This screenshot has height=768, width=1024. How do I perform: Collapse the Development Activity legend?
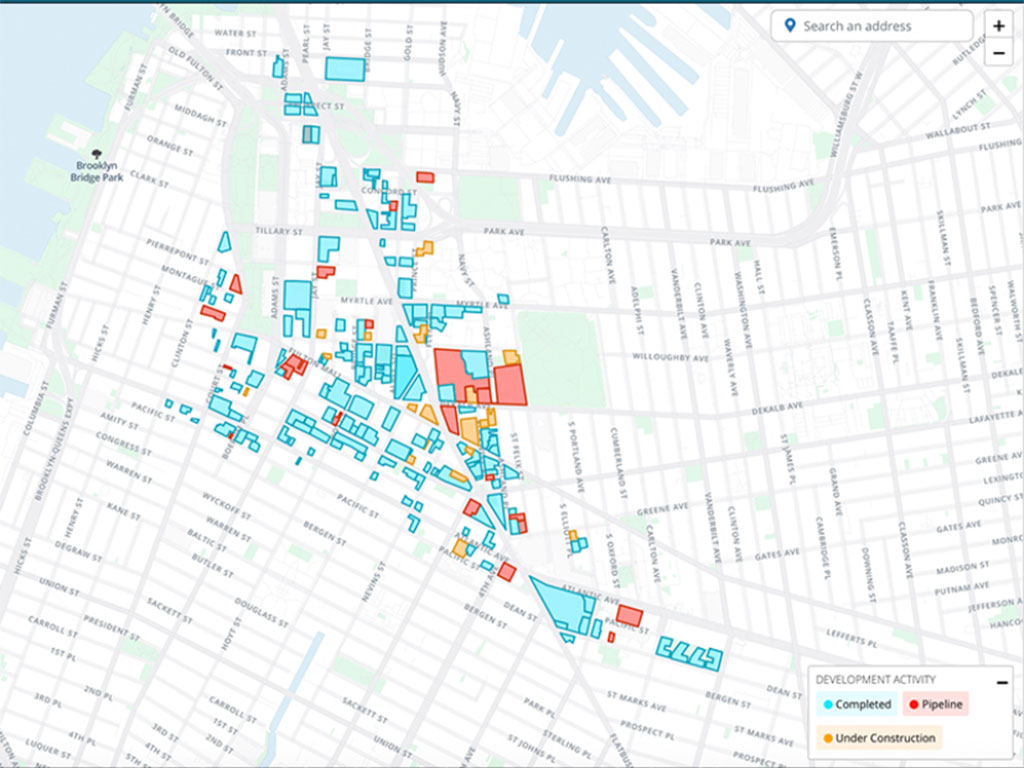click(x=1001, y=682)
